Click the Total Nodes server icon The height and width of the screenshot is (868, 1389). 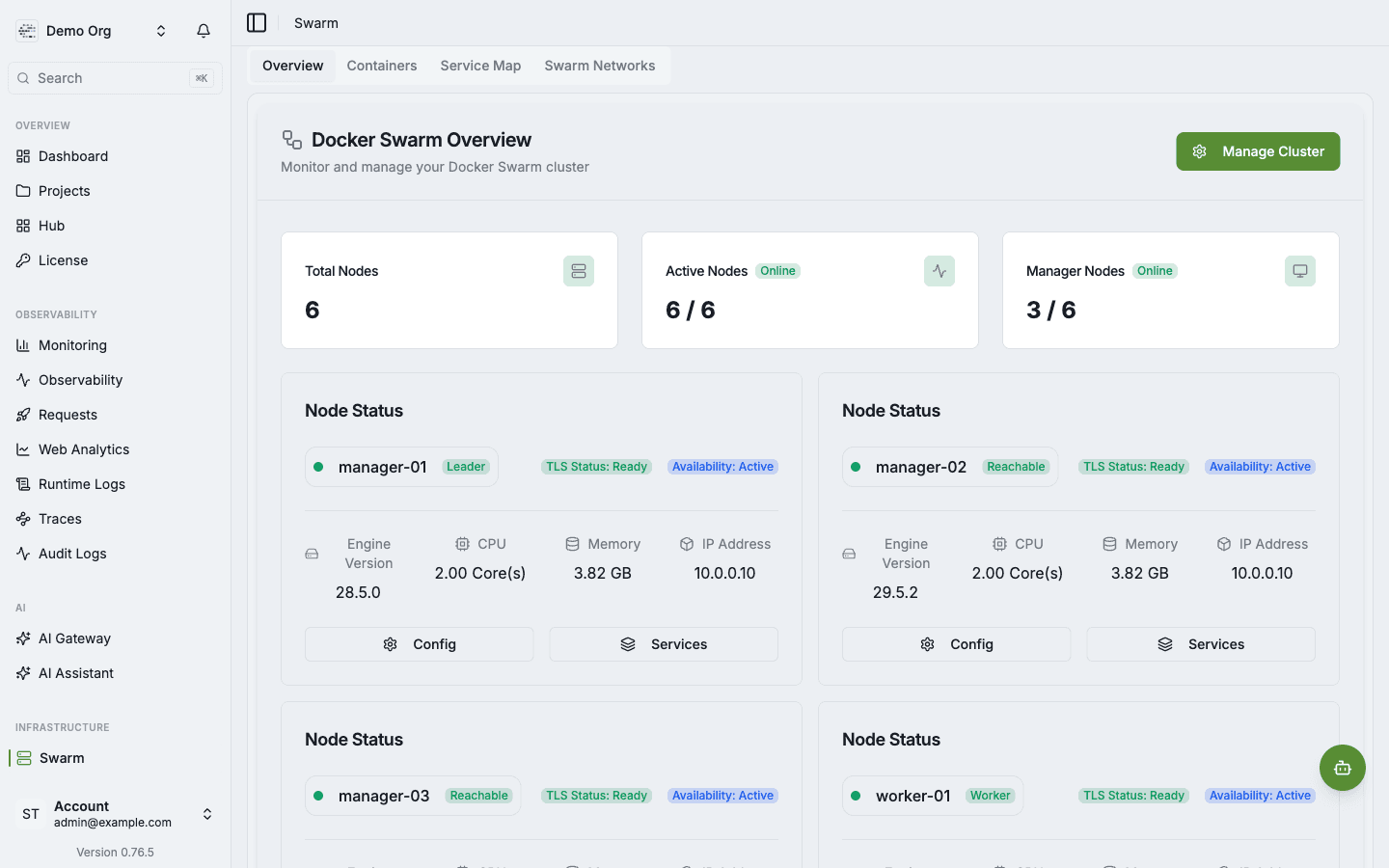[x=579, y=271]
